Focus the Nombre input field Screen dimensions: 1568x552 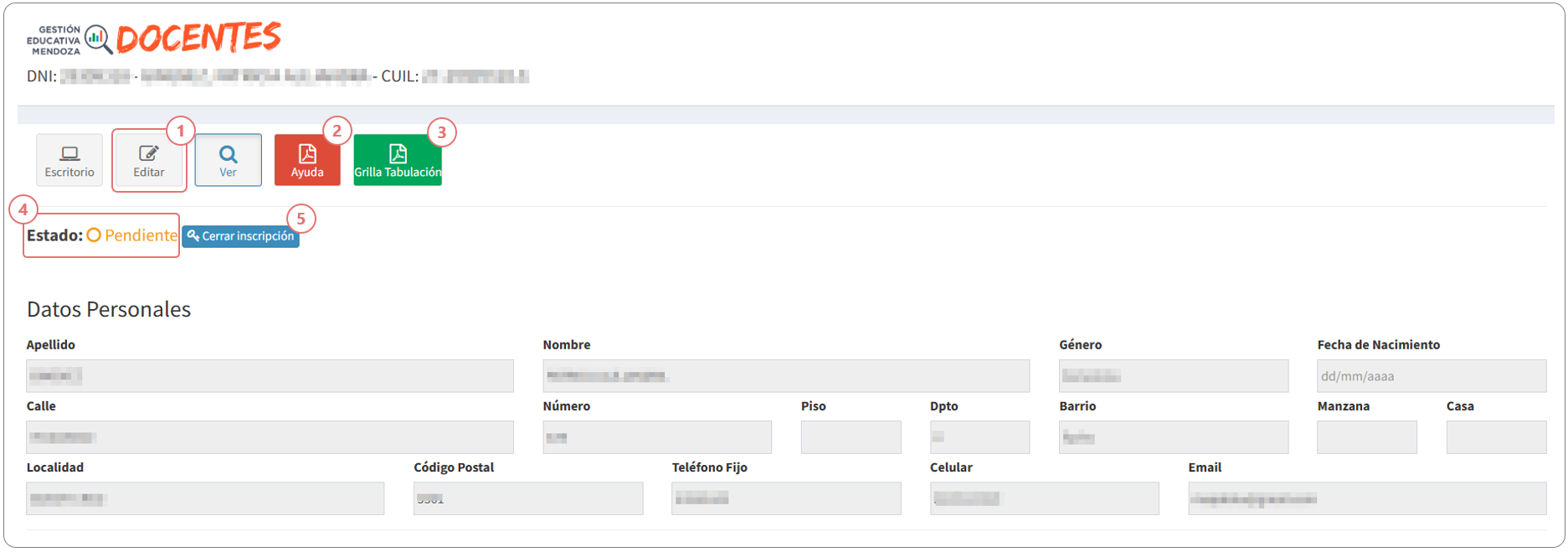pos(786,376)
